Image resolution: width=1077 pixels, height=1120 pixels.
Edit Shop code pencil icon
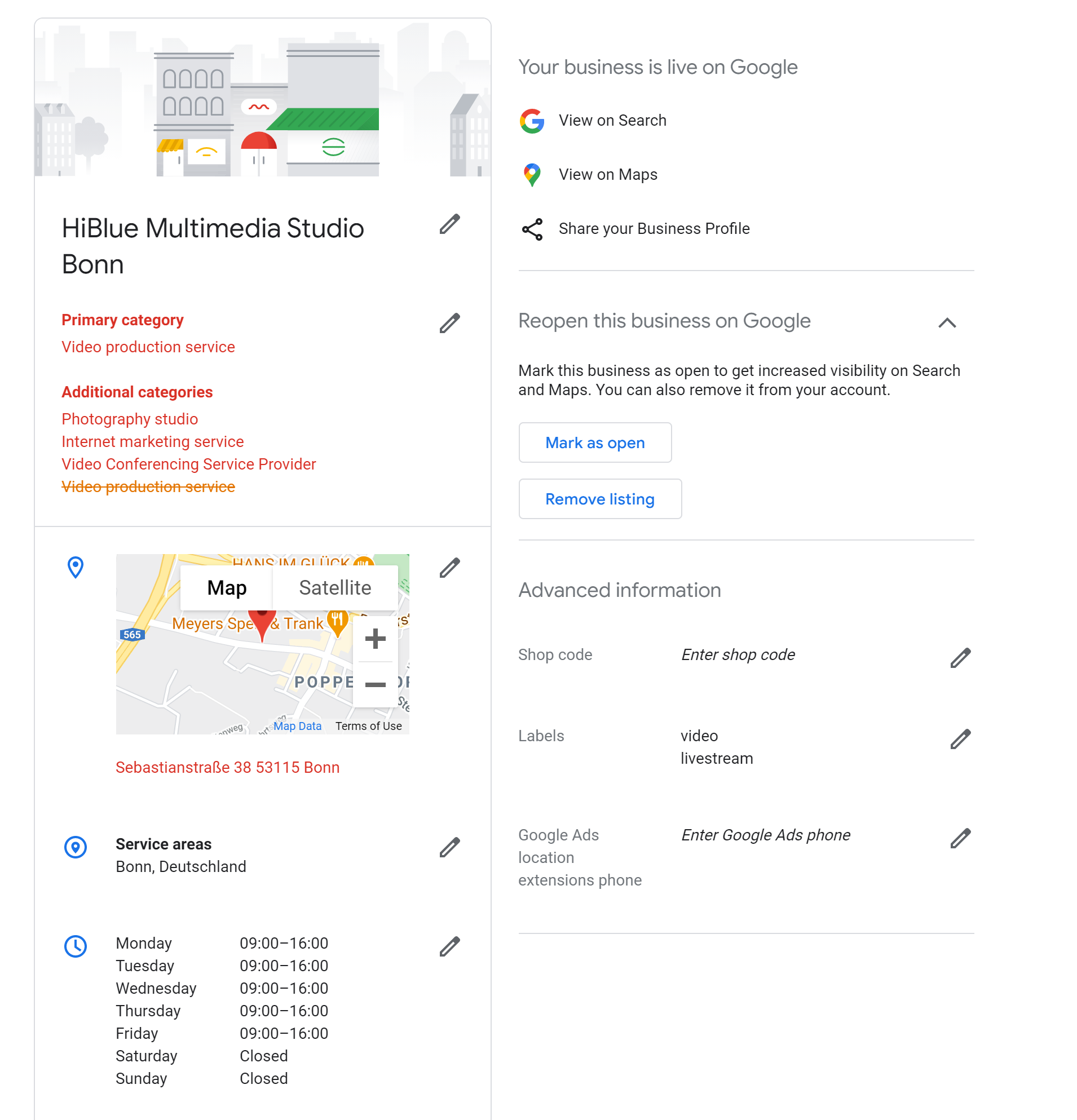[x=960, y=658]
